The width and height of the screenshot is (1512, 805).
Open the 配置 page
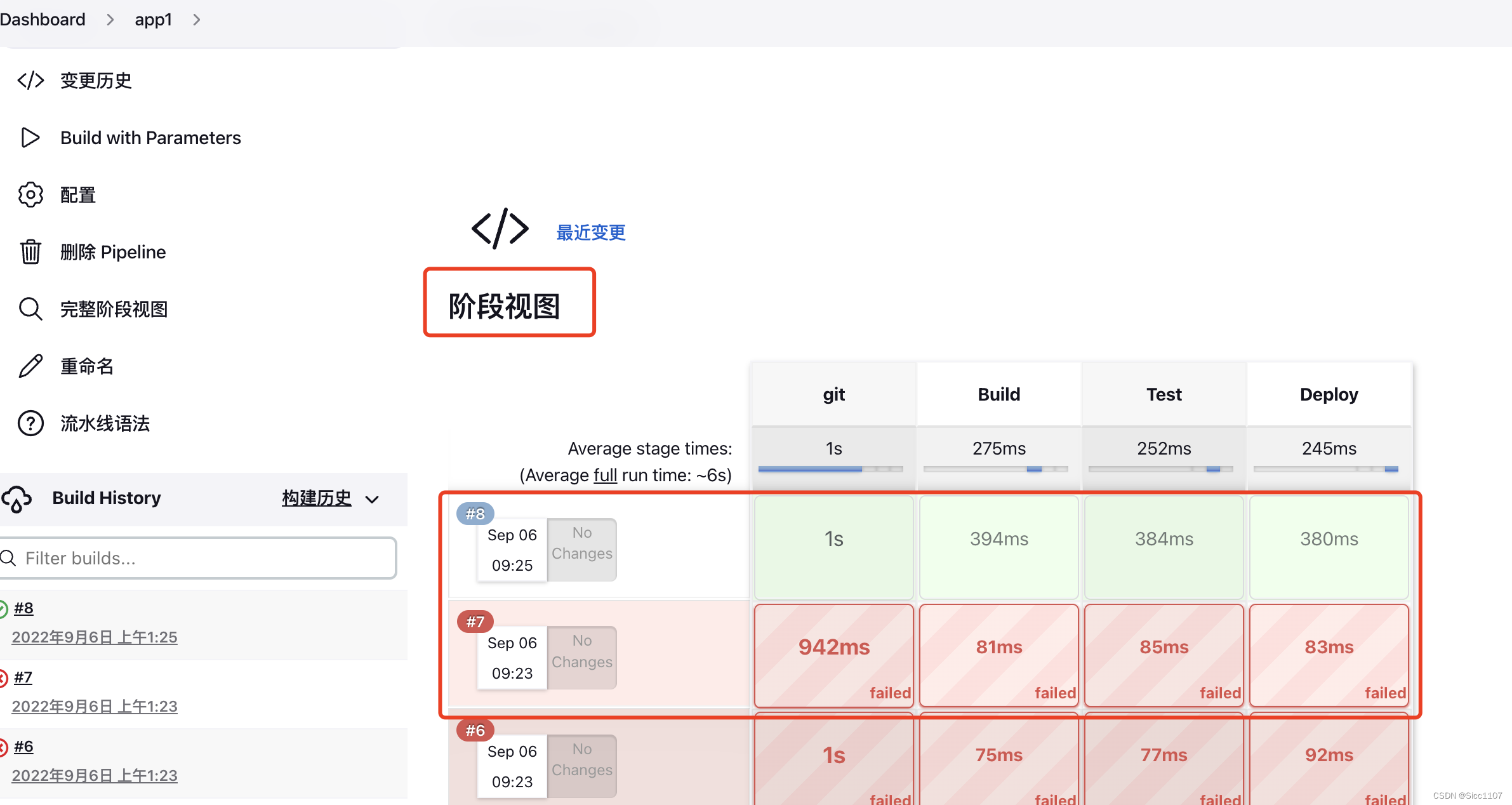77,195
